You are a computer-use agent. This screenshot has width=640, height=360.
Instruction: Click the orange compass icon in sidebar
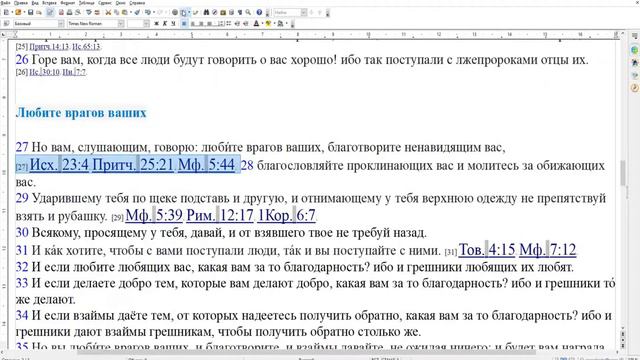click(x=635, y=87)
